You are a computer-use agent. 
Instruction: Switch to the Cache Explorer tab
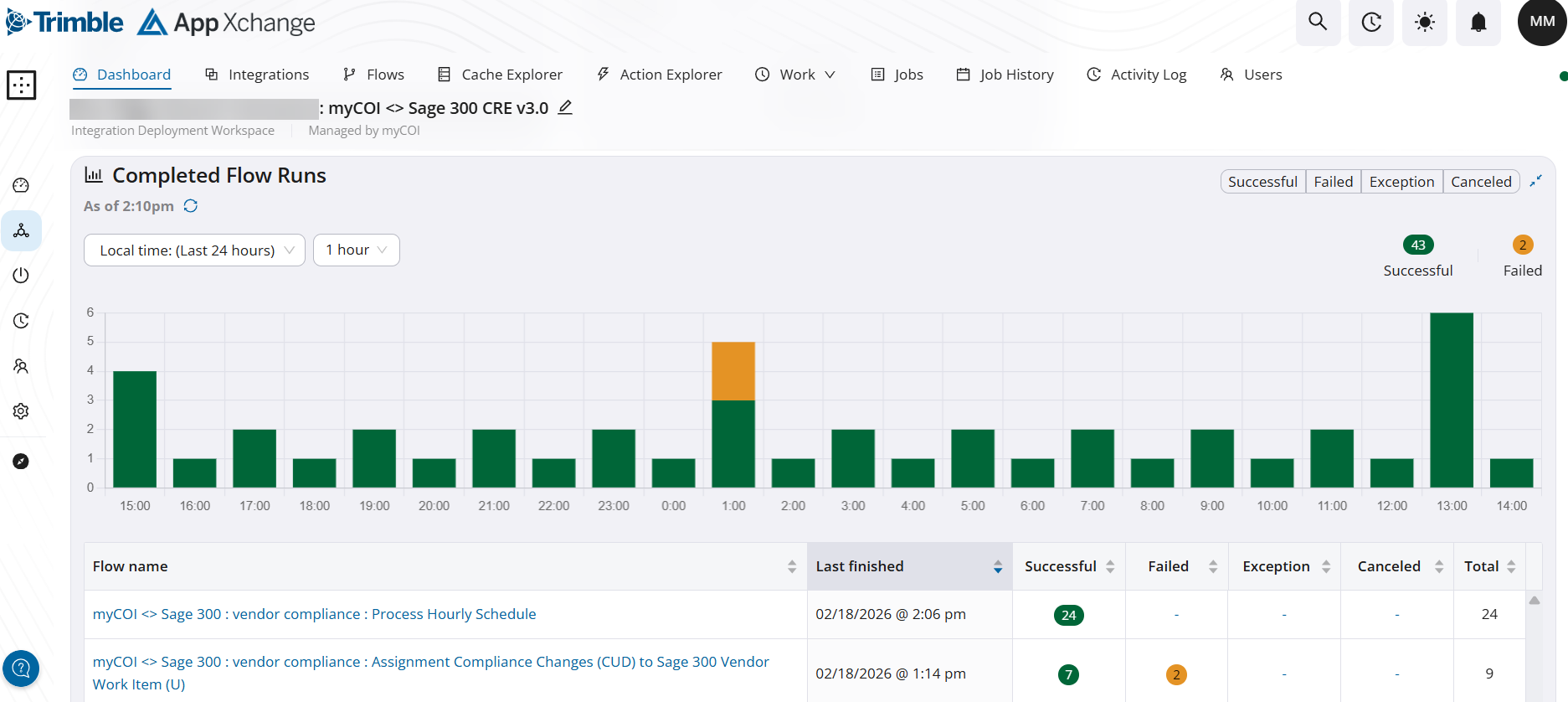click(x=500, y=75)
